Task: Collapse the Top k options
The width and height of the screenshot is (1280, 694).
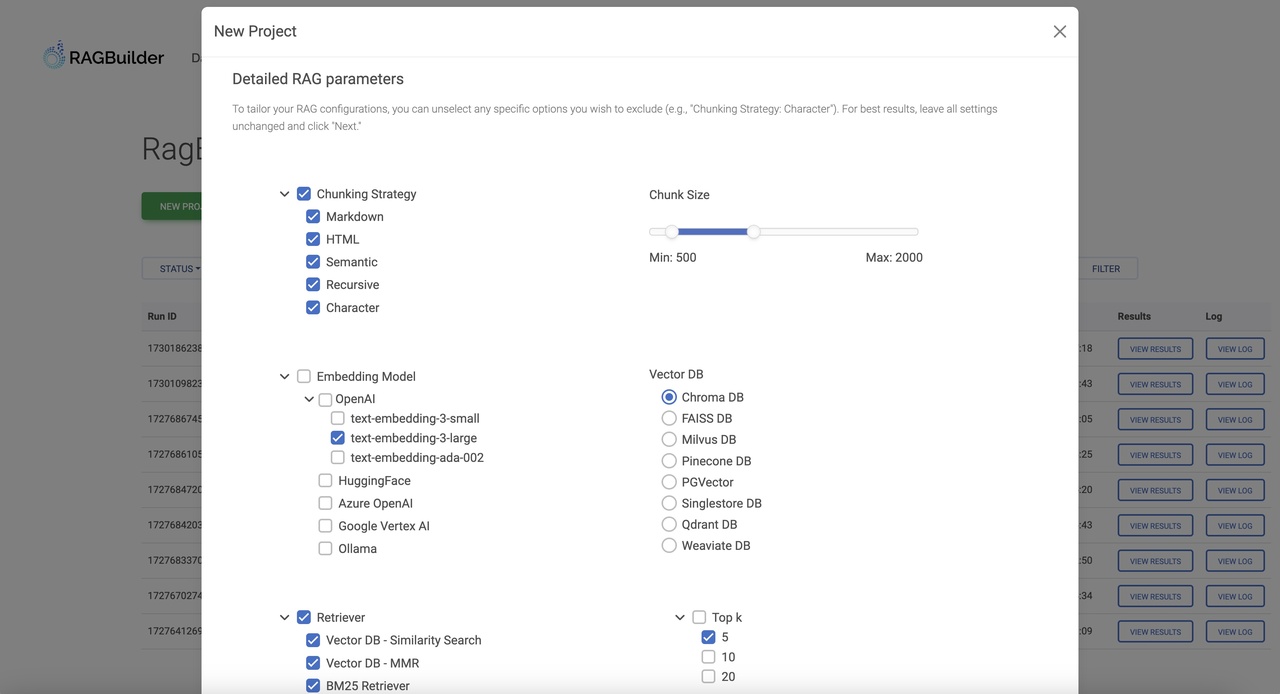Action: click(680, 618)
